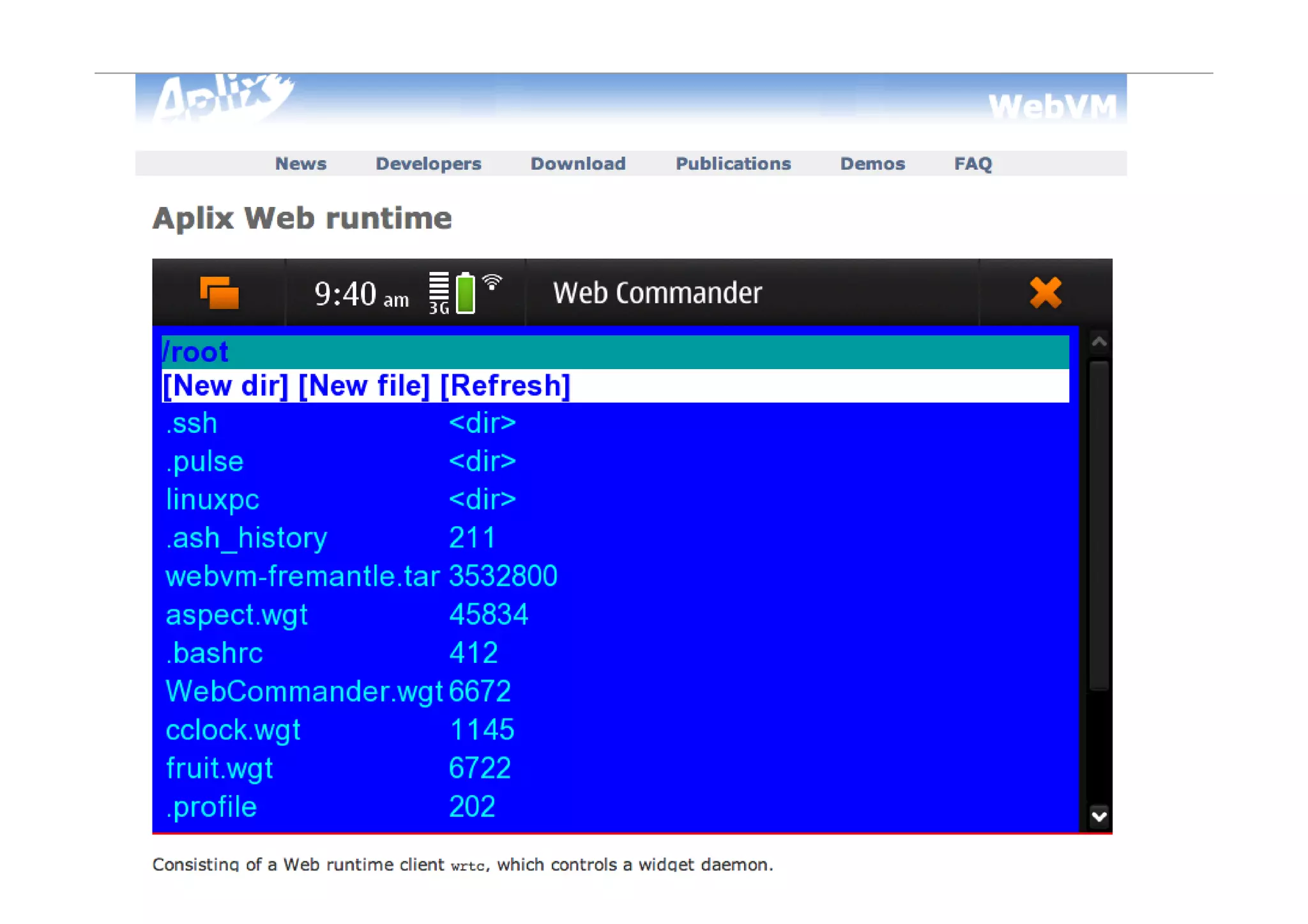The image size is (1308, 924).
Task: Click the orange task switcher icon
Action: [x=219, y=293]
